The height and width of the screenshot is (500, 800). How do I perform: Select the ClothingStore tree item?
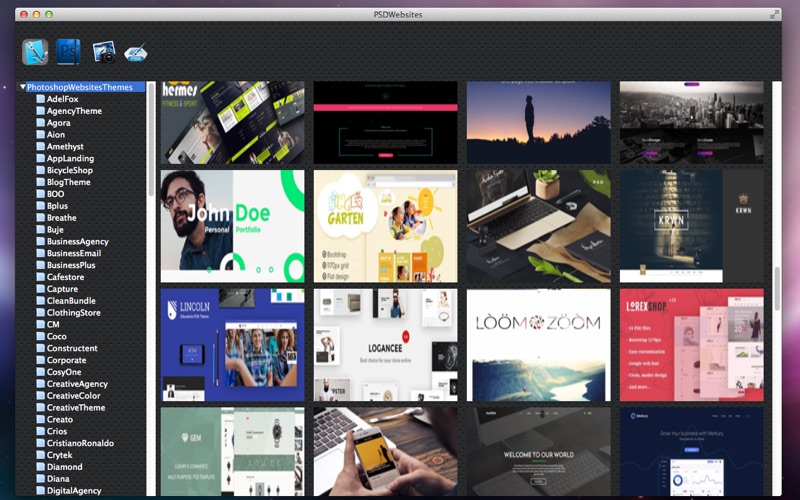[x=73, y=312]
